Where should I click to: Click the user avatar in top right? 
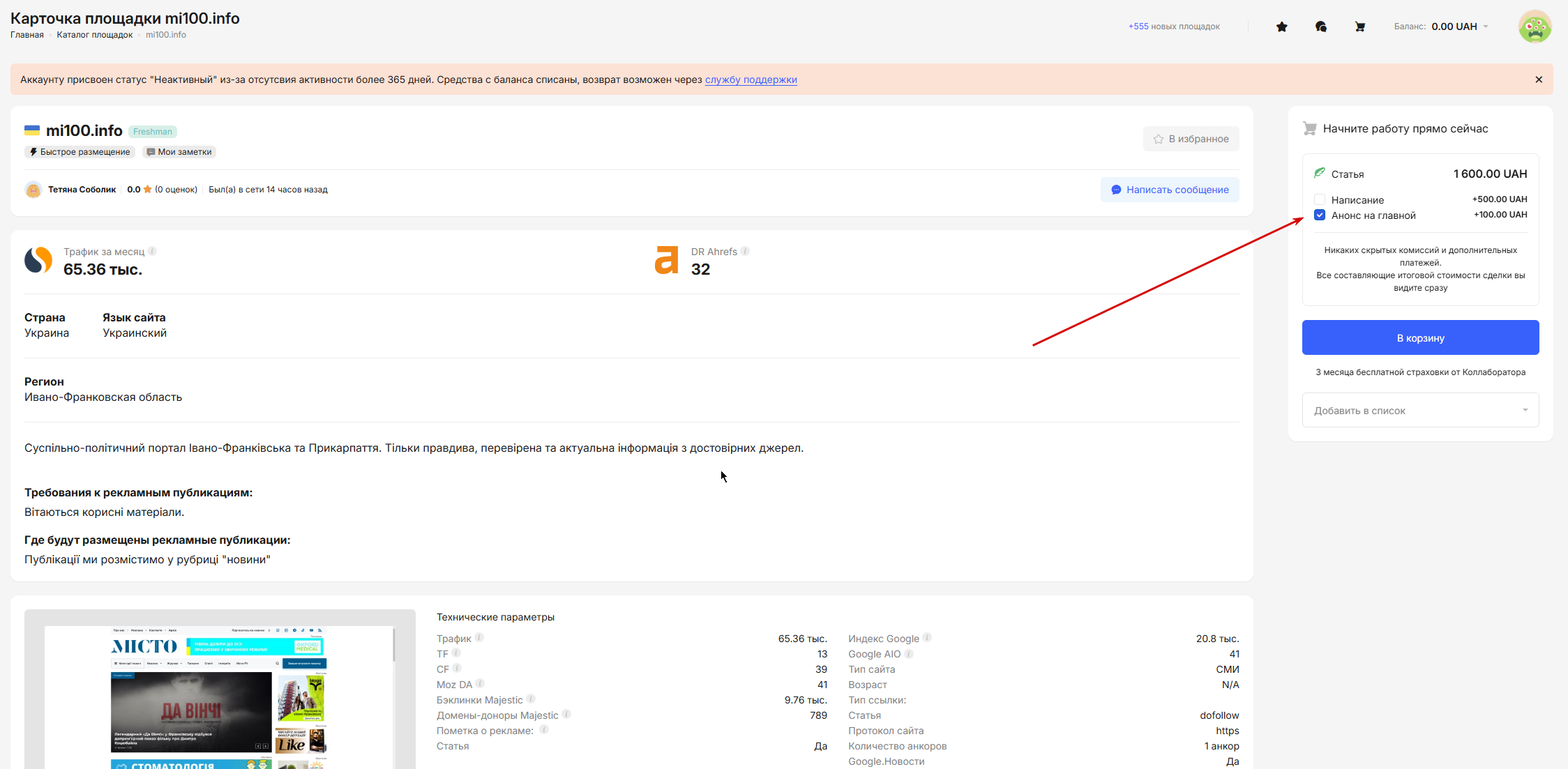[x=1535, y=26]
